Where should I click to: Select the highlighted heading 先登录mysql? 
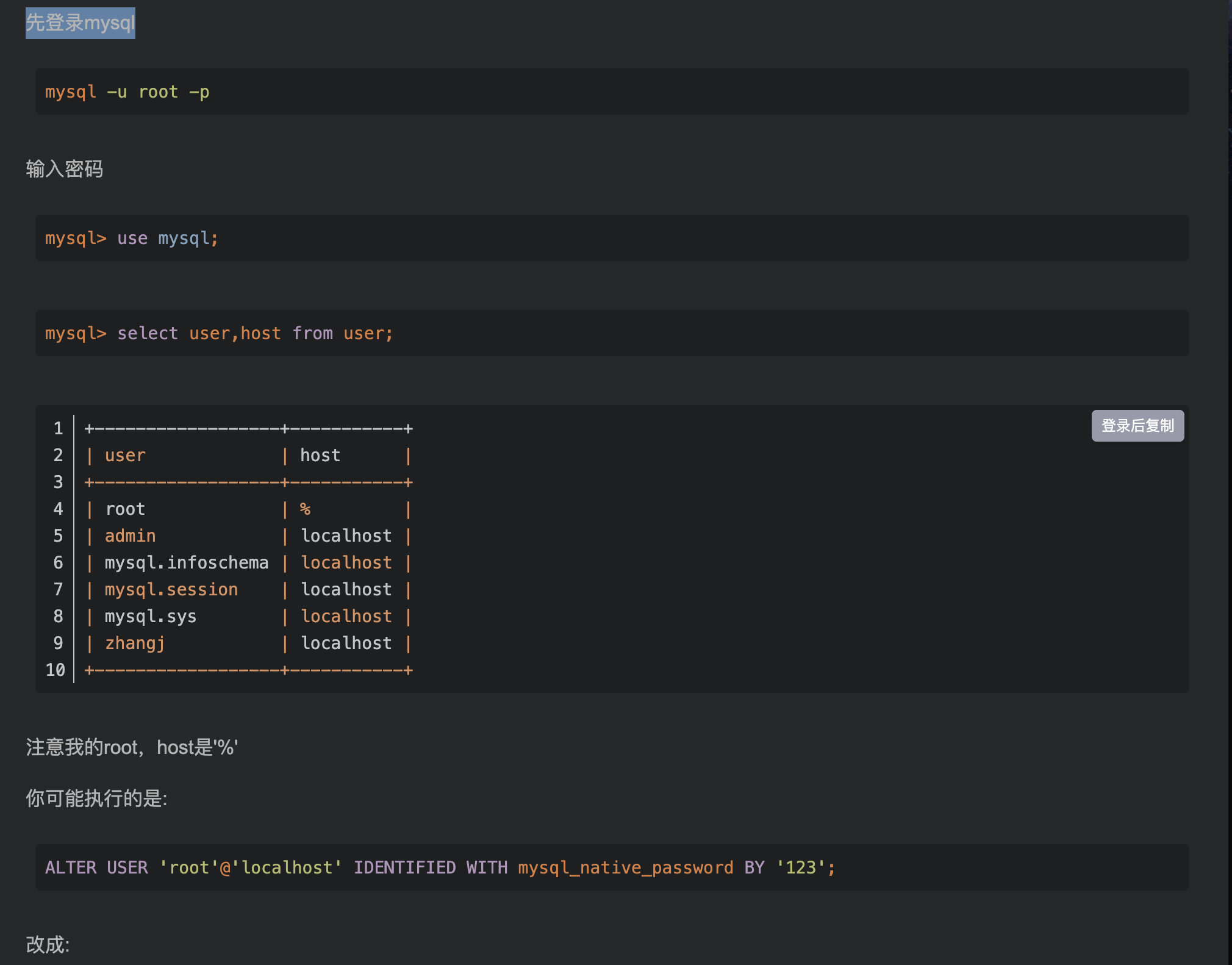[x=81, y=23]
